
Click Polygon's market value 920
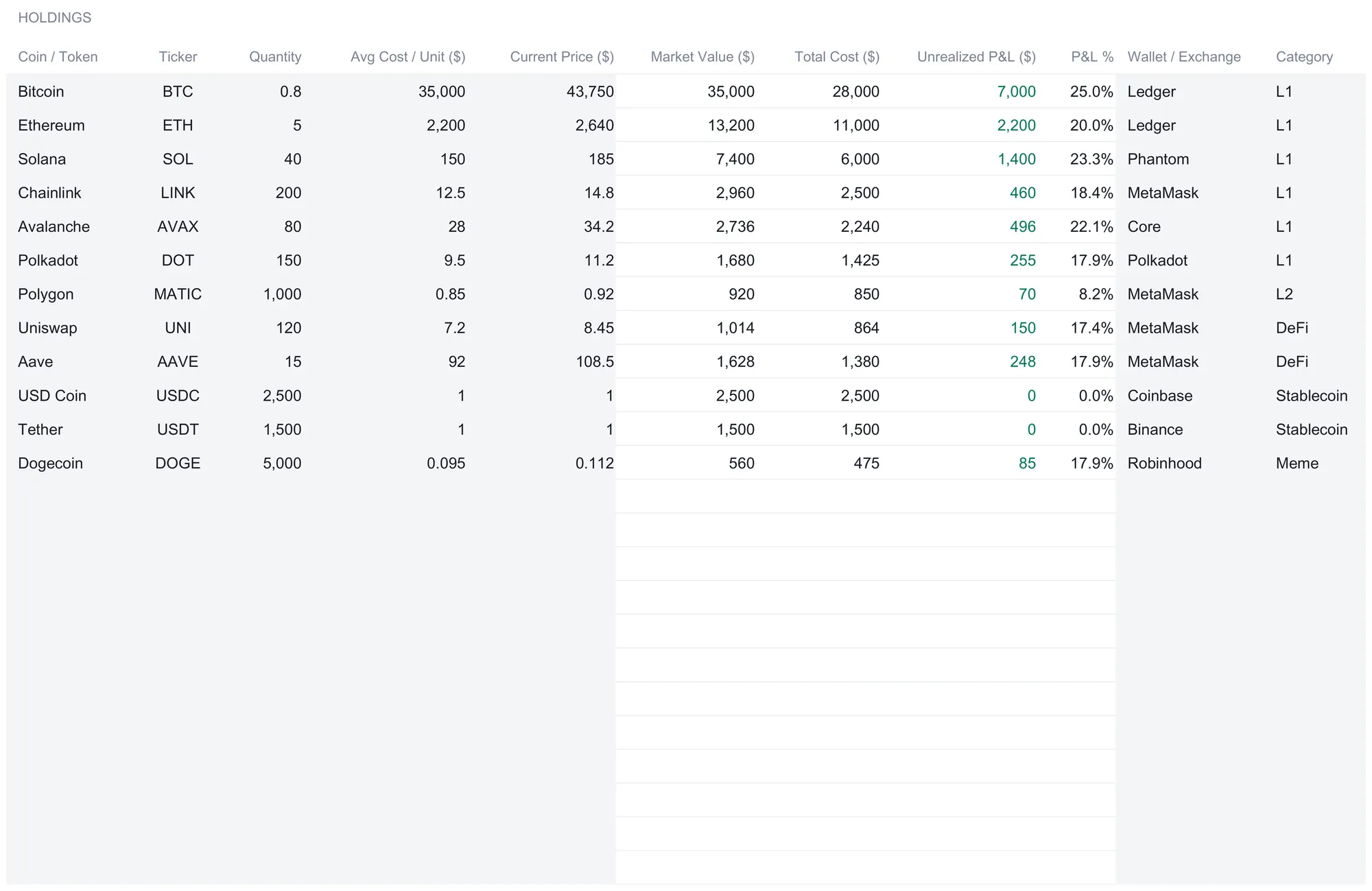tap(742, 294)
